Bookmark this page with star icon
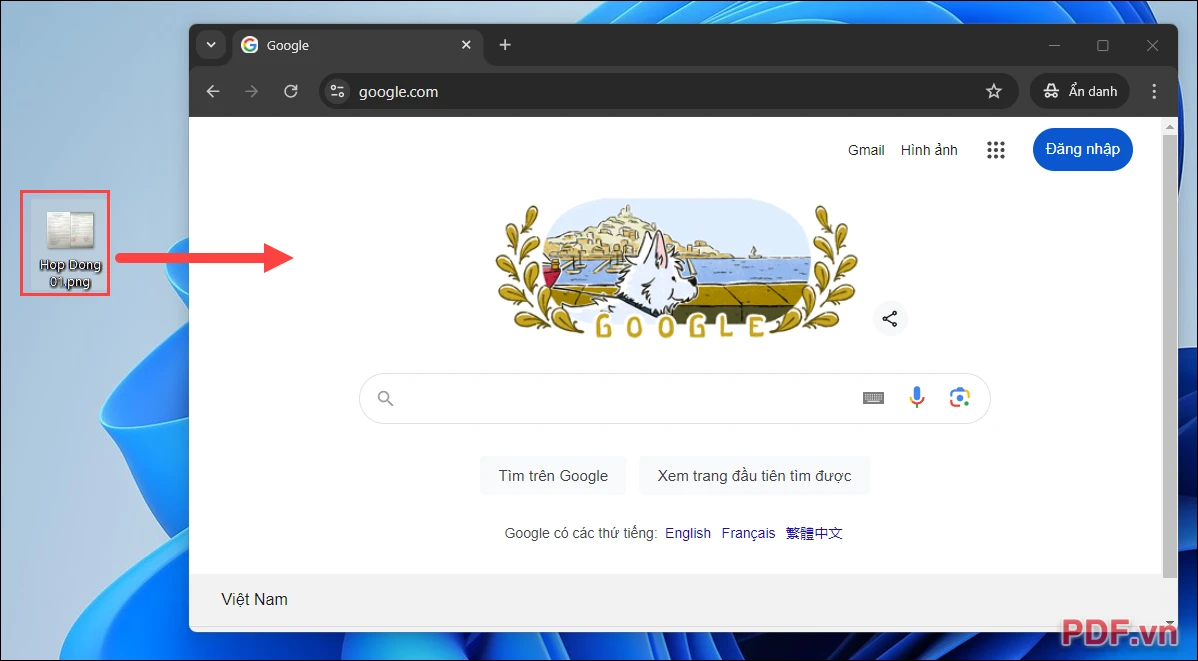1198x661 pixels. pos(993,92)
